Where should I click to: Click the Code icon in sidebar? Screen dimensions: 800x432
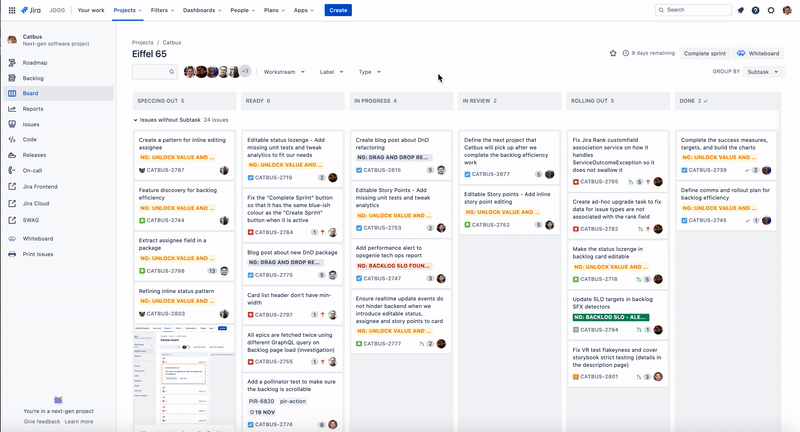[x=12, y=139]
